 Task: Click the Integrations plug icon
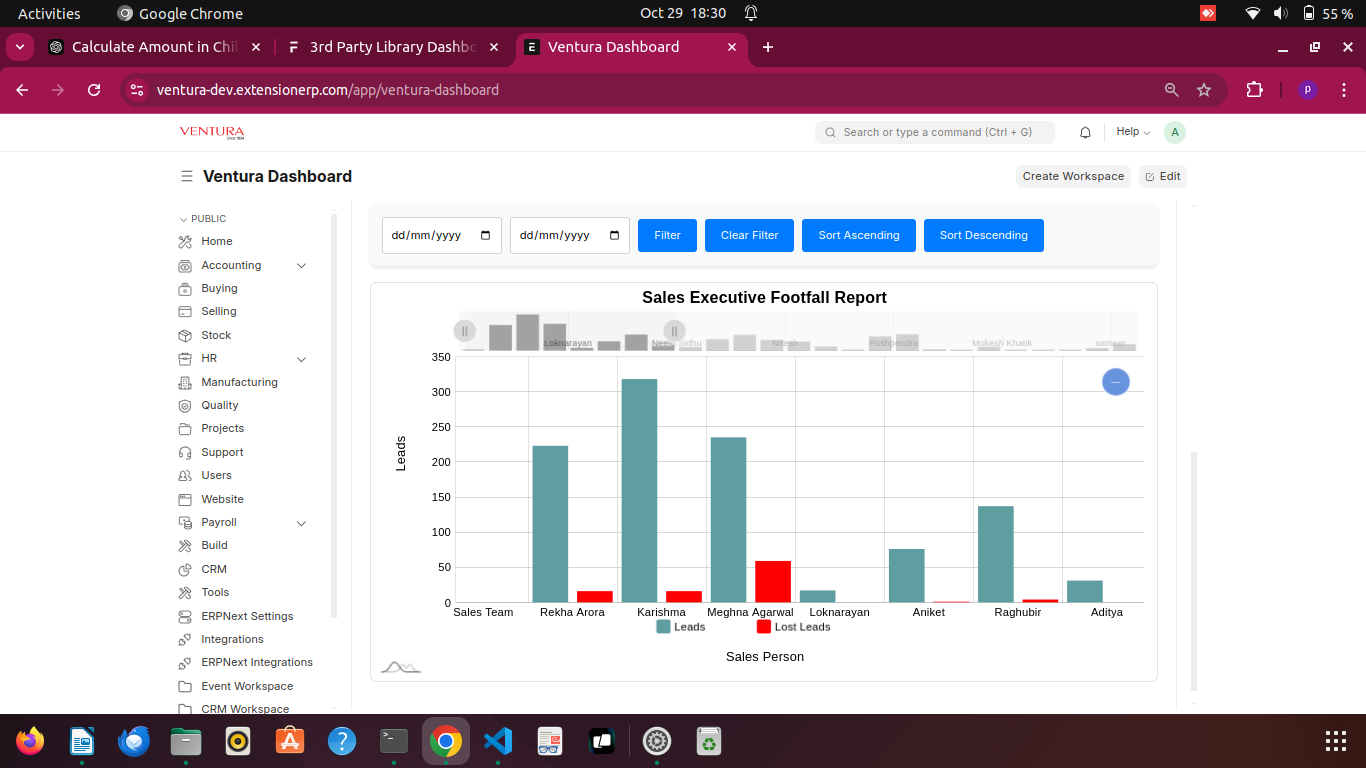pyautogui.click(x=184, y=639)
